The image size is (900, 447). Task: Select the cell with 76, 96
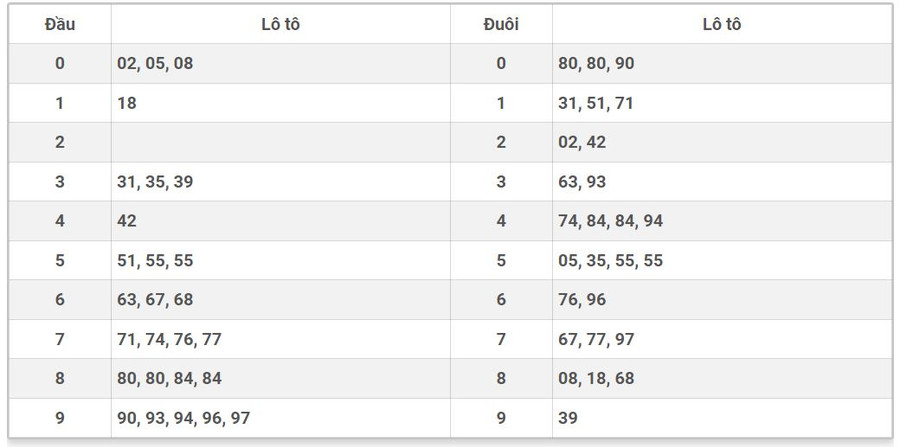click(582, 300)
